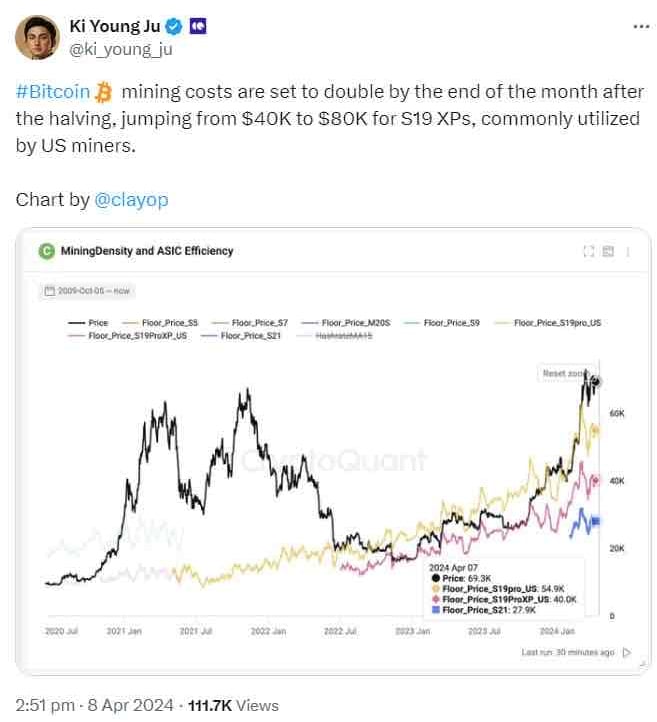The width and height of the screenshot is (657, 722).
Task: Open the chart's vertical dots options menu
Action: coord(627,251)
